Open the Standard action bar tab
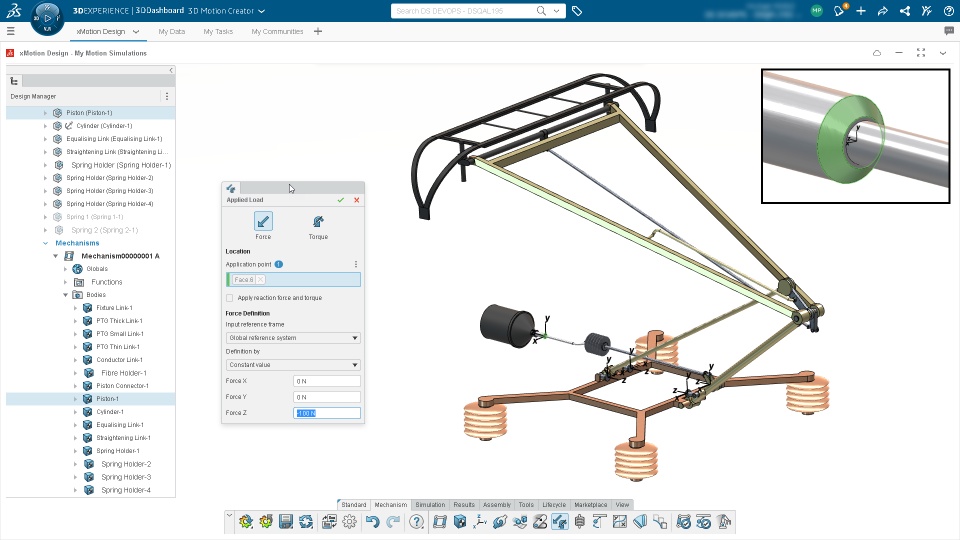Screen dimensions: 960x540 [x=354, y=504]
